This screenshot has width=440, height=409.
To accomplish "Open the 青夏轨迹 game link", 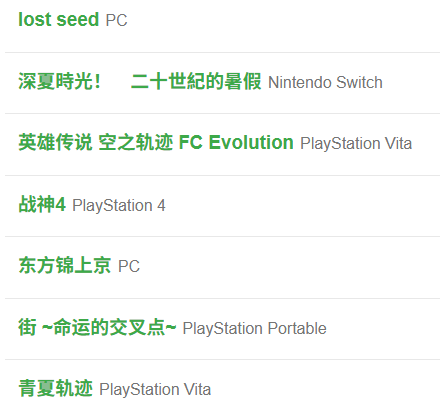I will [x=55, y=388].
